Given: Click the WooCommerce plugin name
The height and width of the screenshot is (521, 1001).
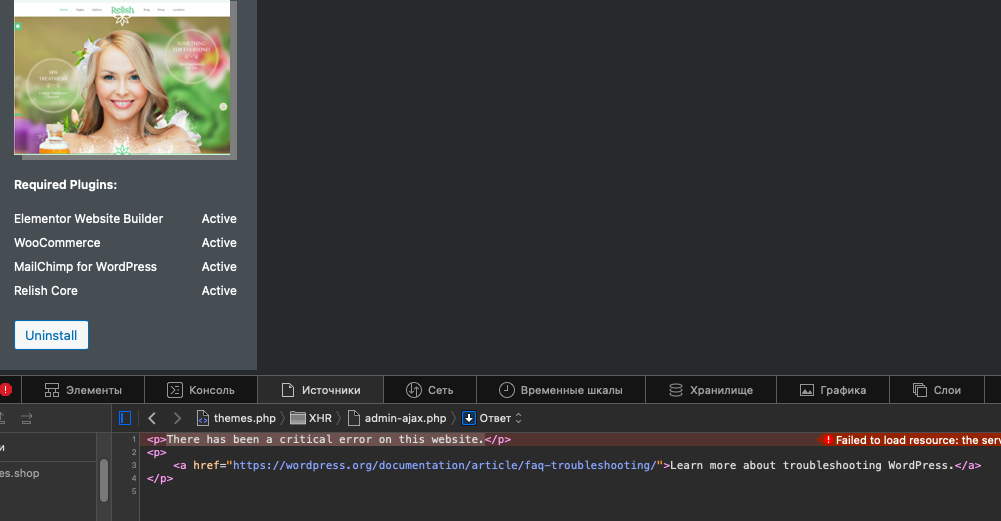Looking at the screenshot, I should click(57, 243).
